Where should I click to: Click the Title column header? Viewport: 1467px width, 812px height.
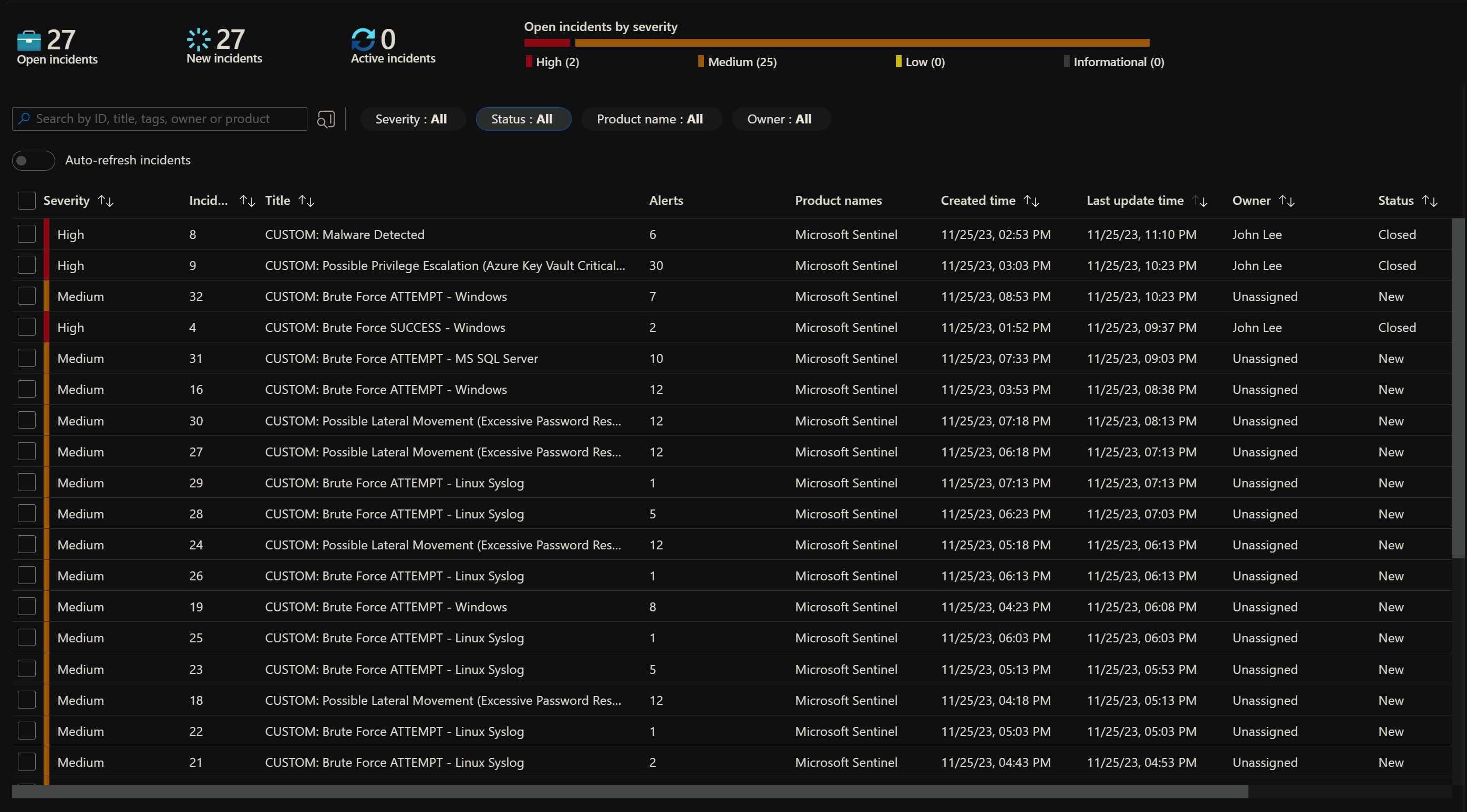point(277,201)
